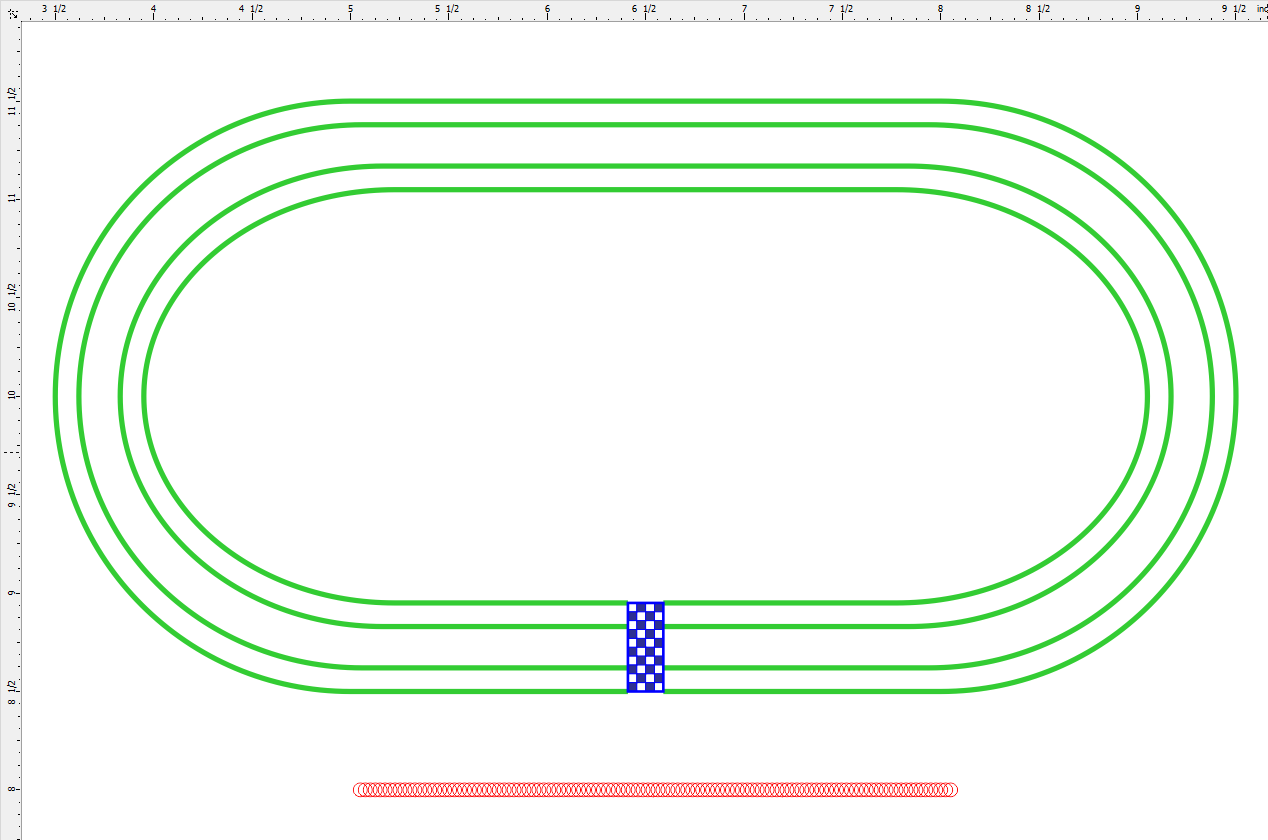Click the 5 mark on horizontal ruler
This screenshot has height=840, width=1268.
point(350,8)
